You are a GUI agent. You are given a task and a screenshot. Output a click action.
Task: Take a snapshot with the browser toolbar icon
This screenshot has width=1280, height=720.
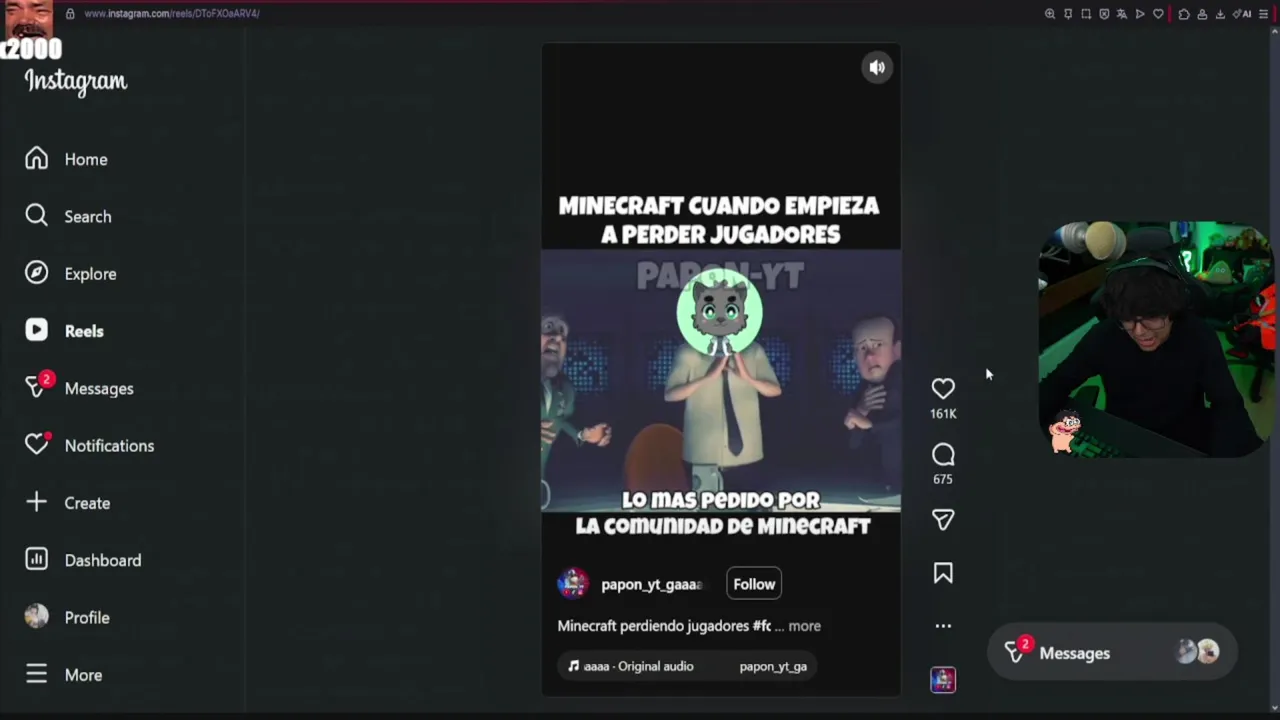click(x=1086, y=14)
